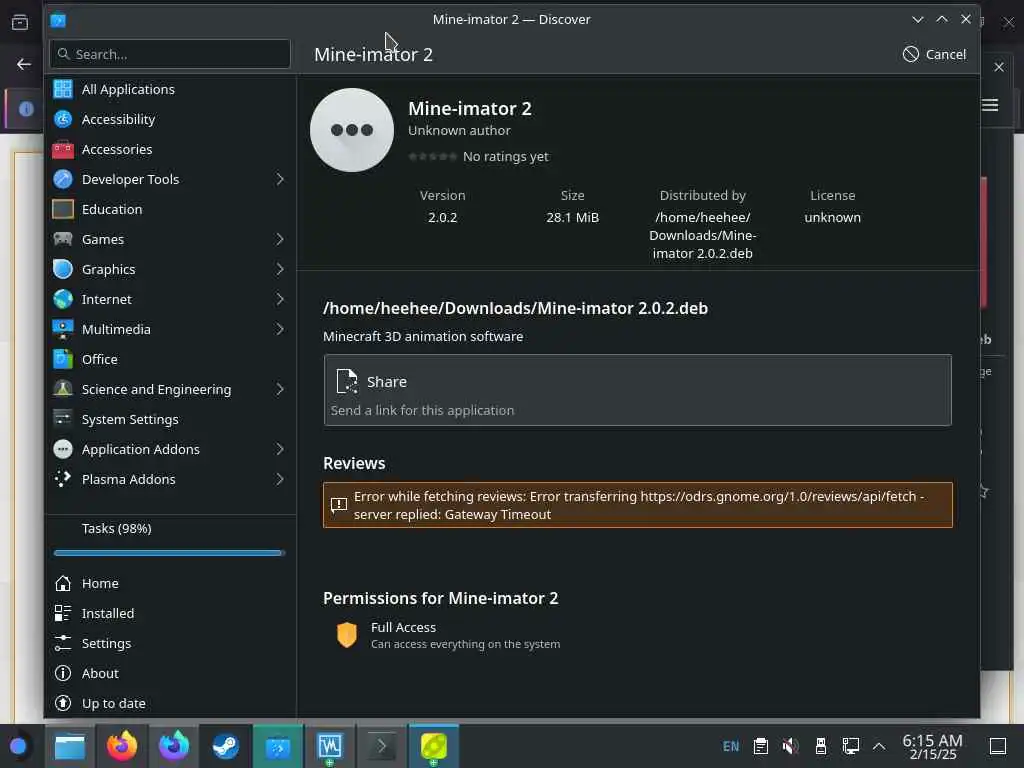1024x768 pixels.
Task: Click the Internet globe icon
Action: point(63,299)
